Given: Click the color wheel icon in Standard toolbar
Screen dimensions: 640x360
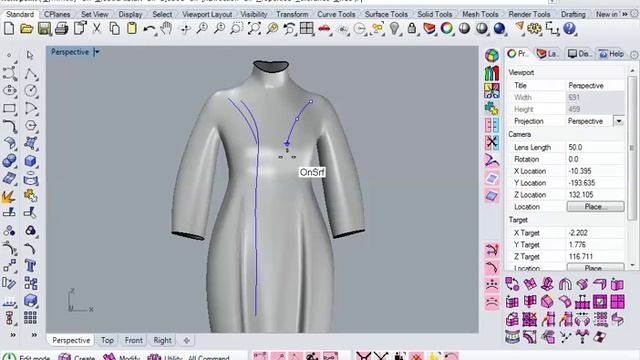Looking at the screenshot, I should pos(447,29).
